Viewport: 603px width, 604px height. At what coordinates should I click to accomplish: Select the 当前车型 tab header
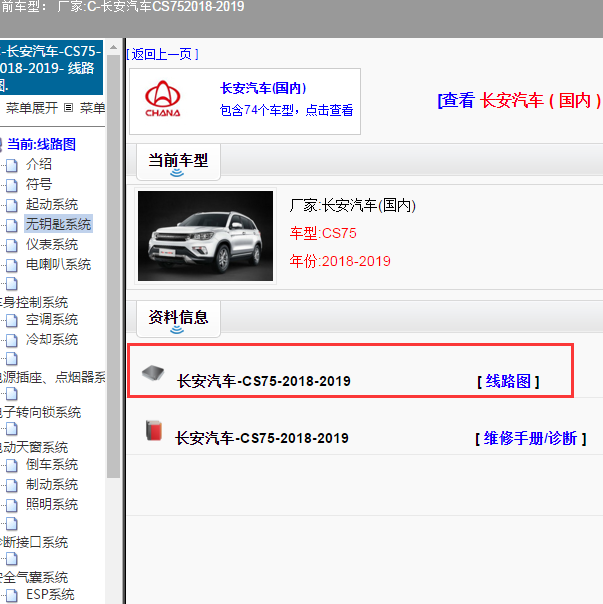point(178,161)
